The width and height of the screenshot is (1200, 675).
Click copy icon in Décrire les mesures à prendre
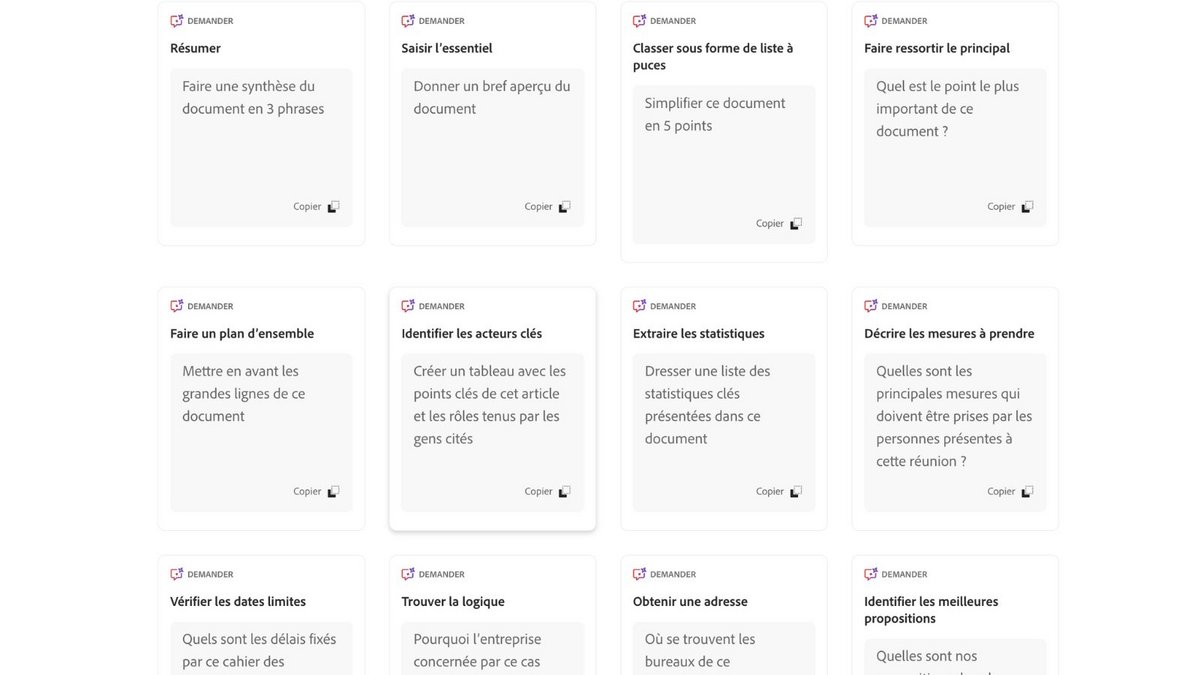[1028, 492]
